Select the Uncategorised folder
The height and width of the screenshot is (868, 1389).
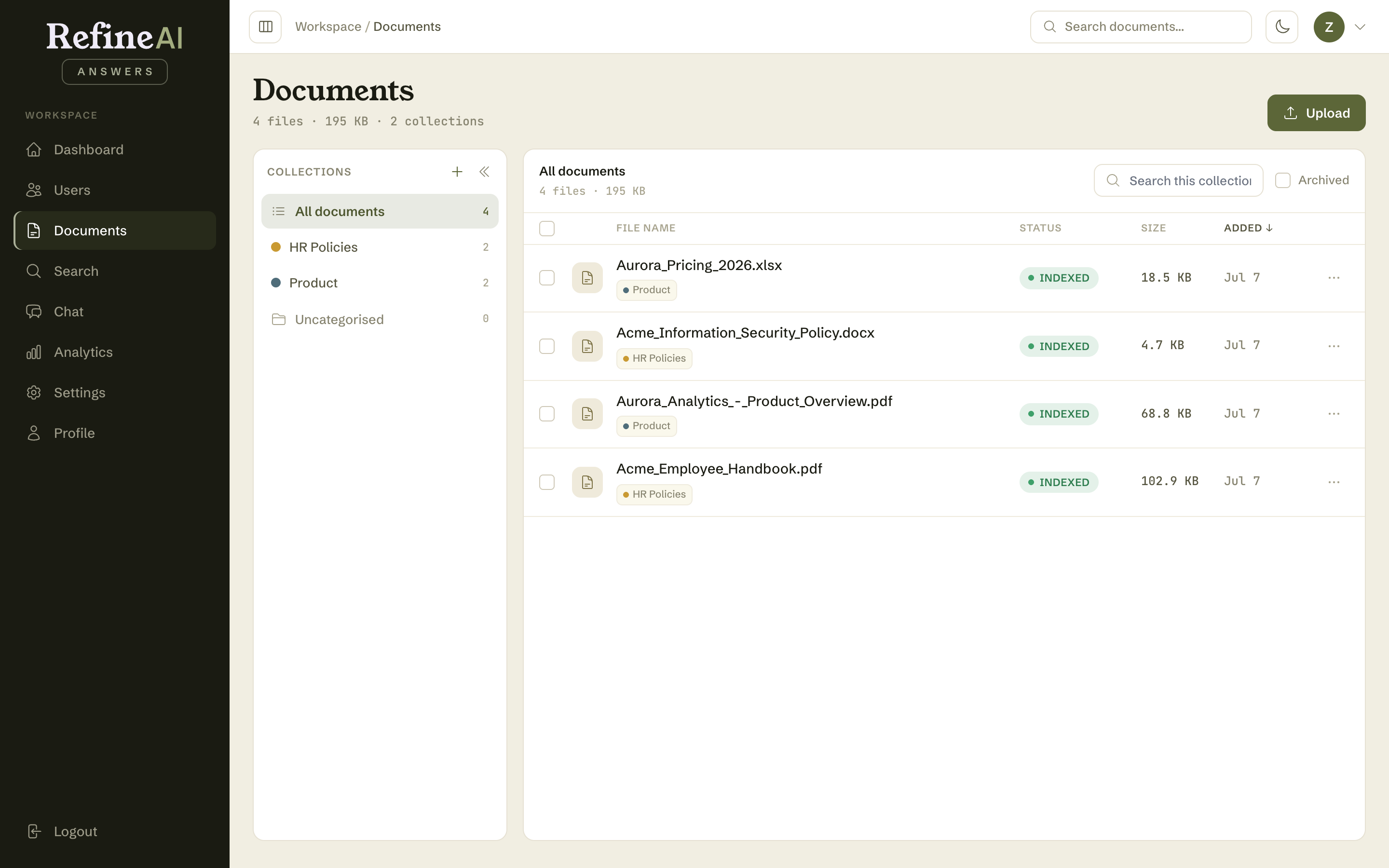point(380,319)
